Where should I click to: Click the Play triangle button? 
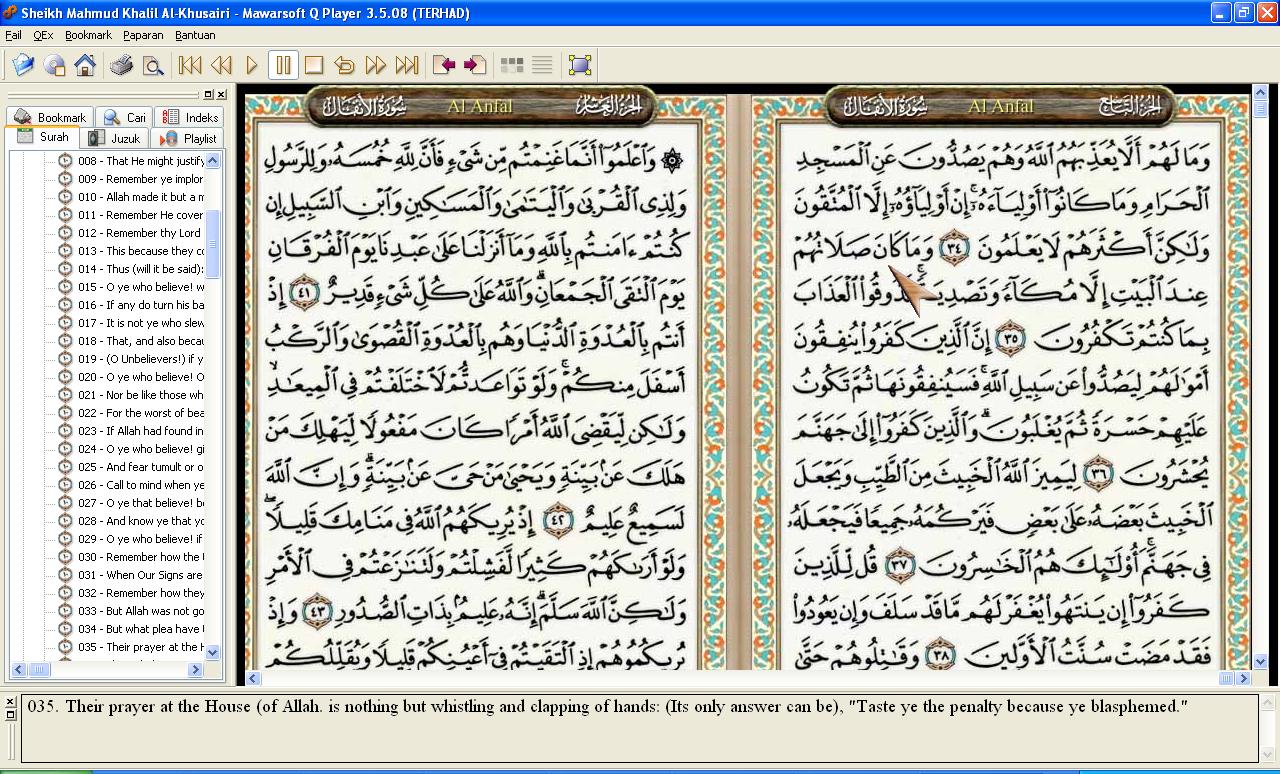pyautogui.click(x=251, y=66)
